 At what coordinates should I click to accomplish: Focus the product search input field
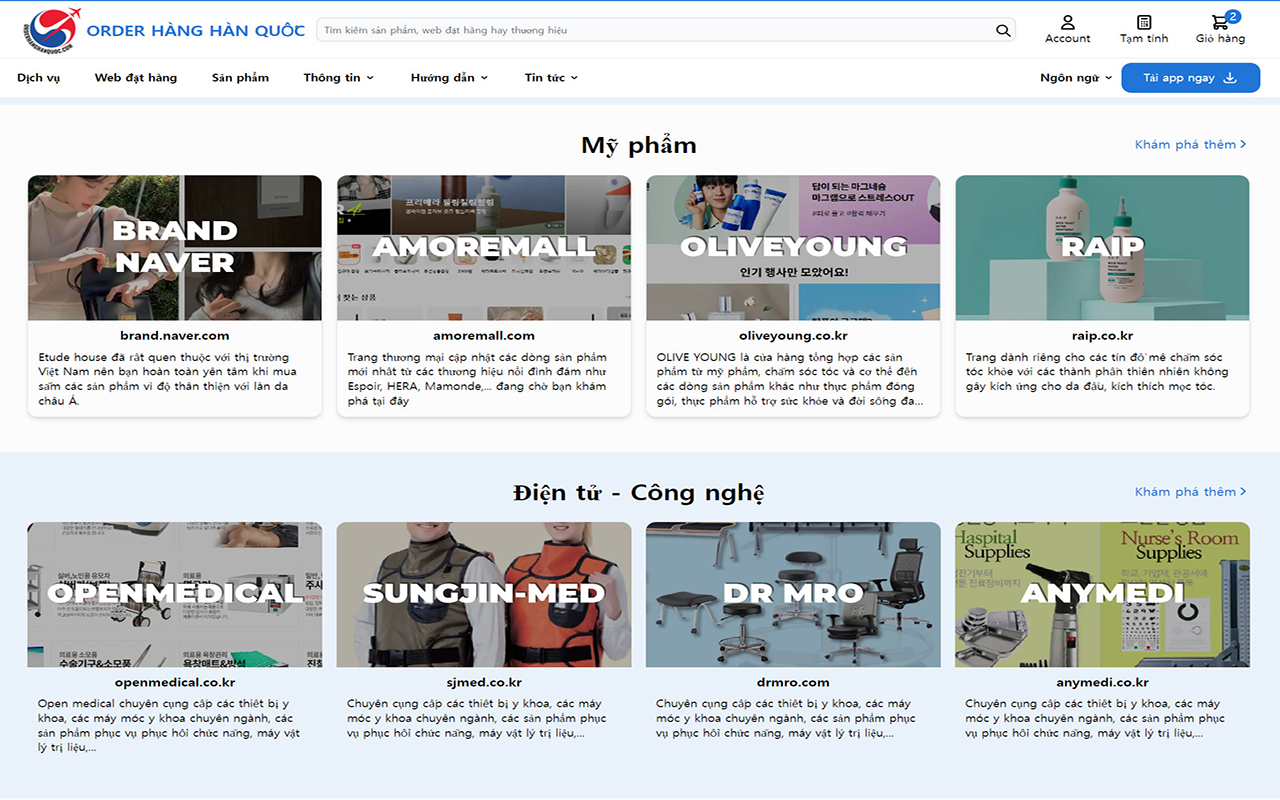[x=666, y=30]
